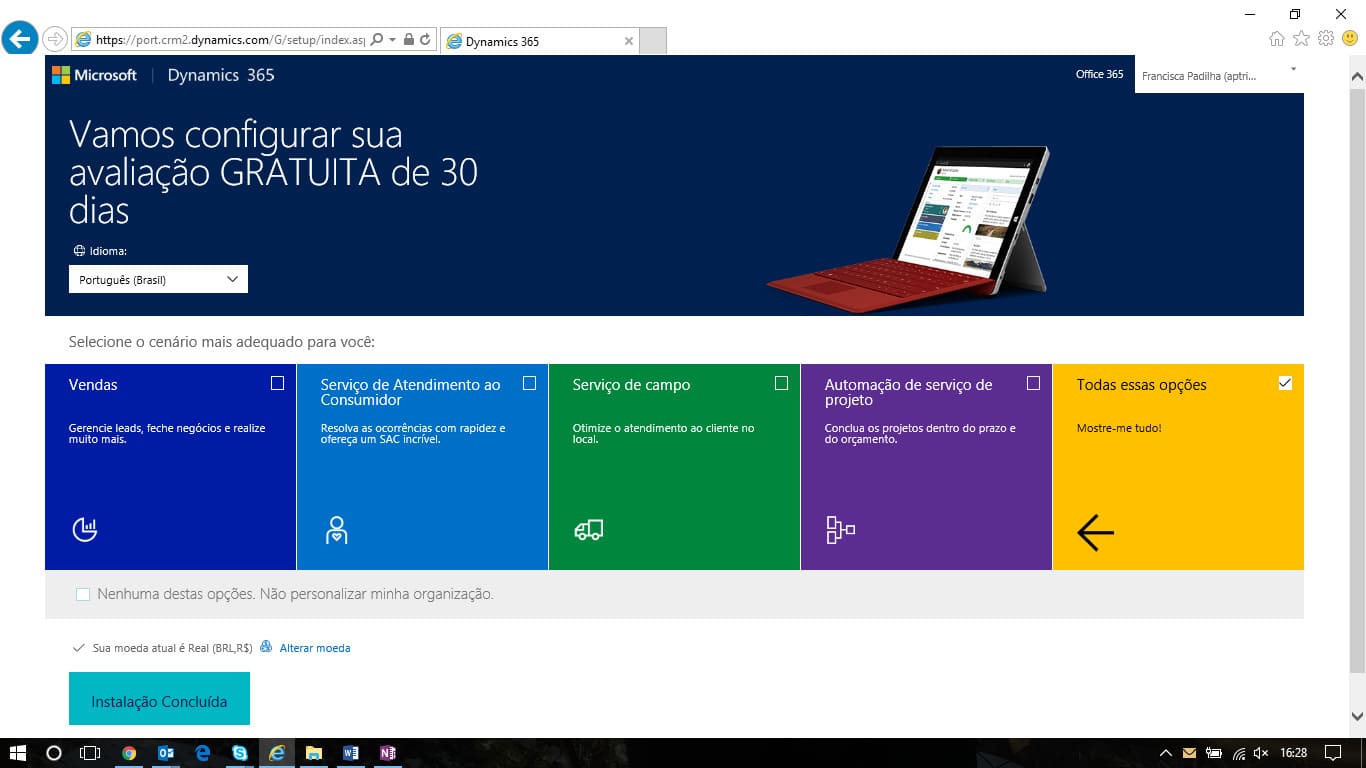The image size is (1366, 768).
Task: Tick the Serviço de campo checkbox
Action: coord(781,383)
